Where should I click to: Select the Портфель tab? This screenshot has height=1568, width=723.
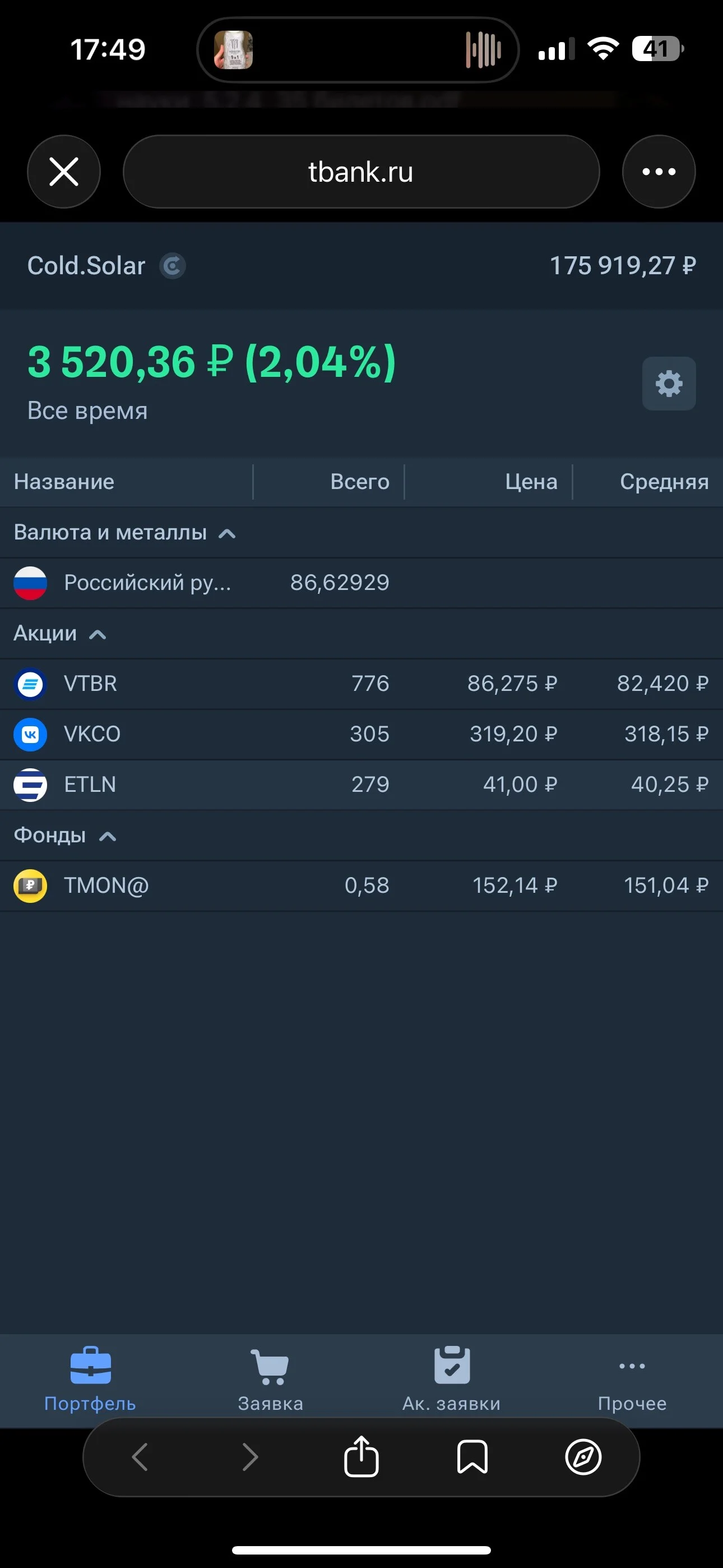[90, 1381]
